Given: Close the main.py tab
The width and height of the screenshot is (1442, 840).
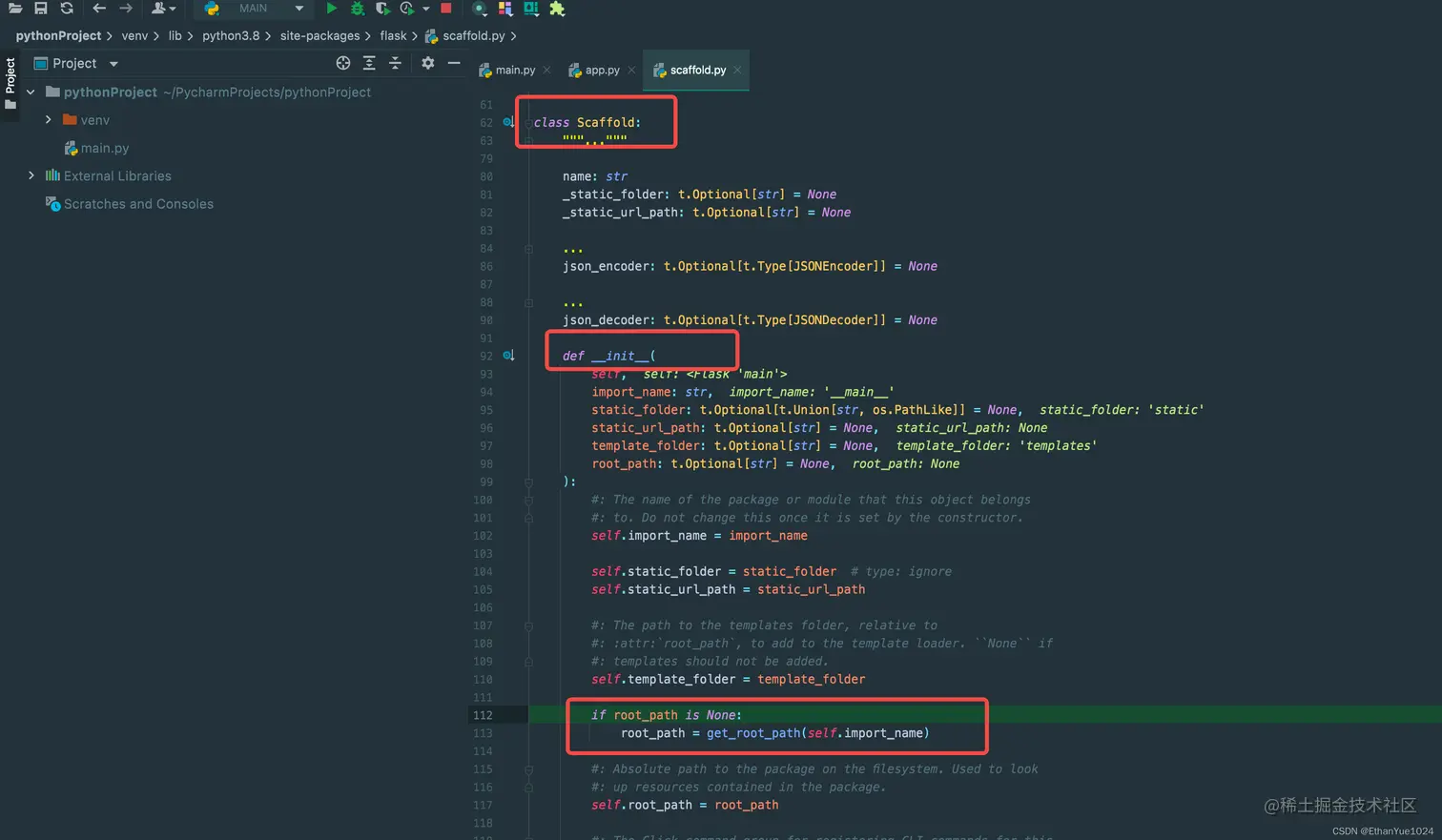Looking at the screenshot, I should tap(546, 71).
